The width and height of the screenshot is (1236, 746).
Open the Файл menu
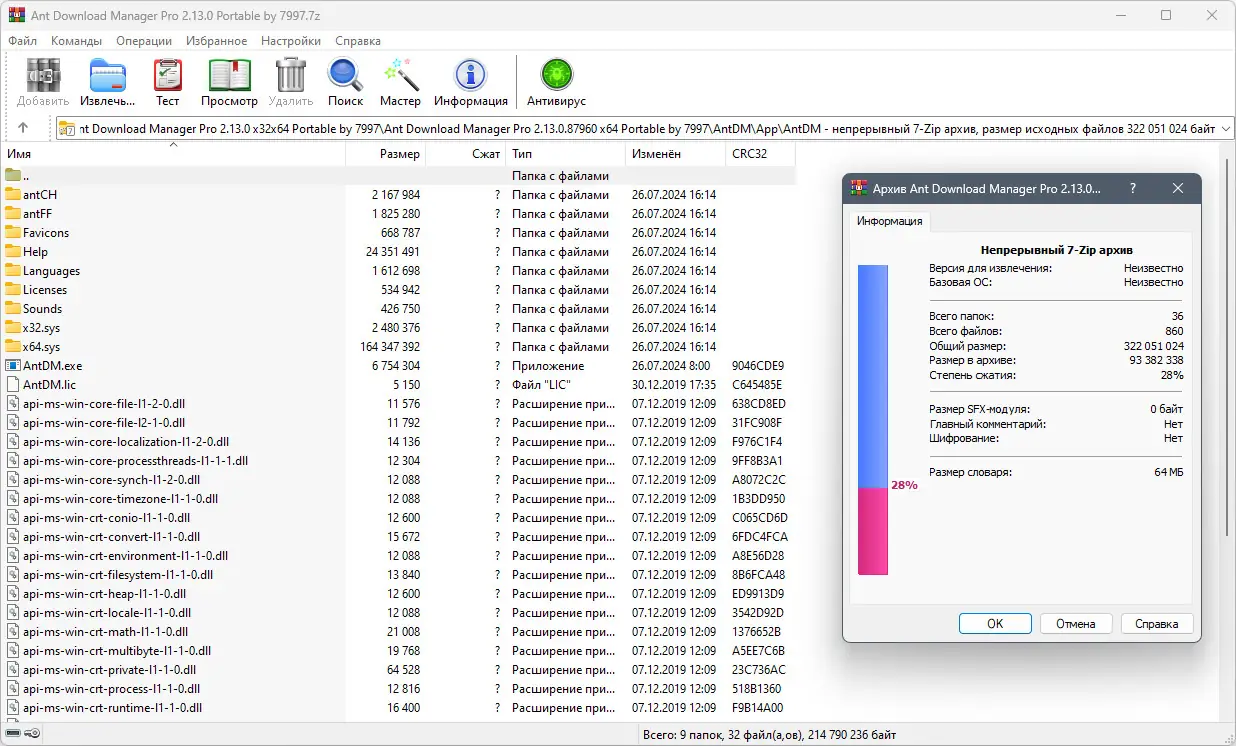pos(22,41)
